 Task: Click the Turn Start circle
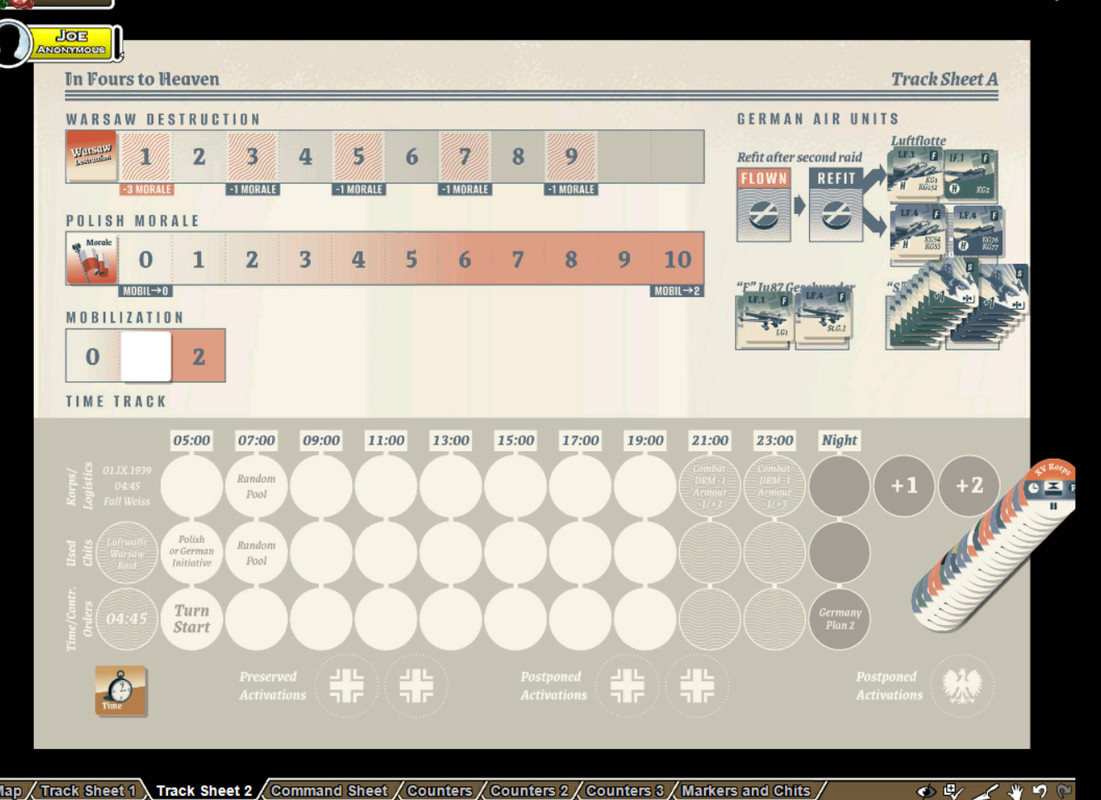[192, 619]
